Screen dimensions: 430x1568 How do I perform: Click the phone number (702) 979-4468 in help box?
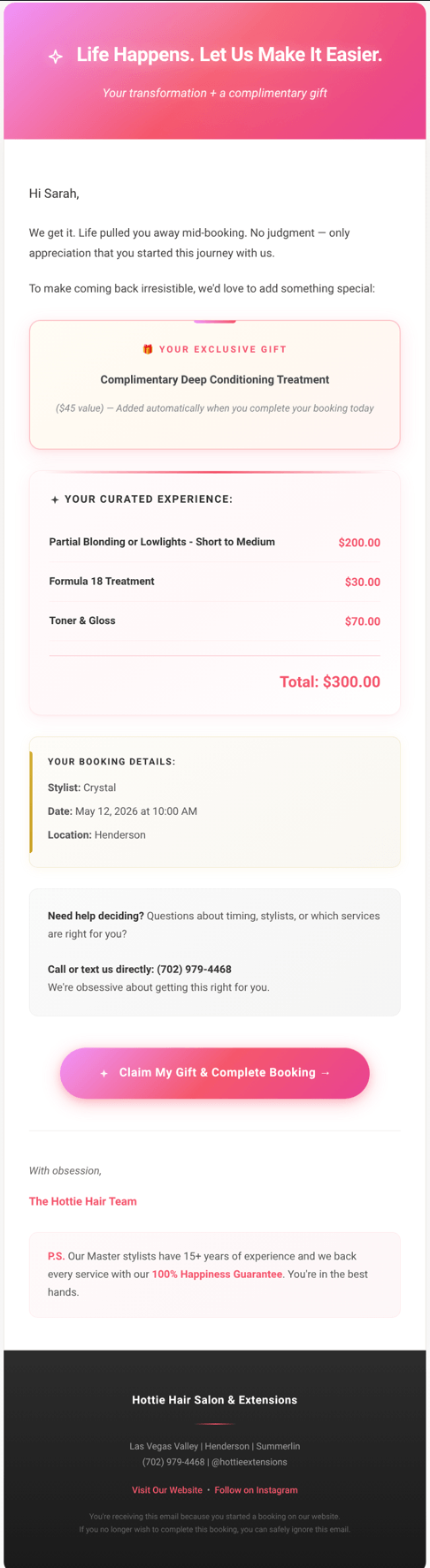194,970
